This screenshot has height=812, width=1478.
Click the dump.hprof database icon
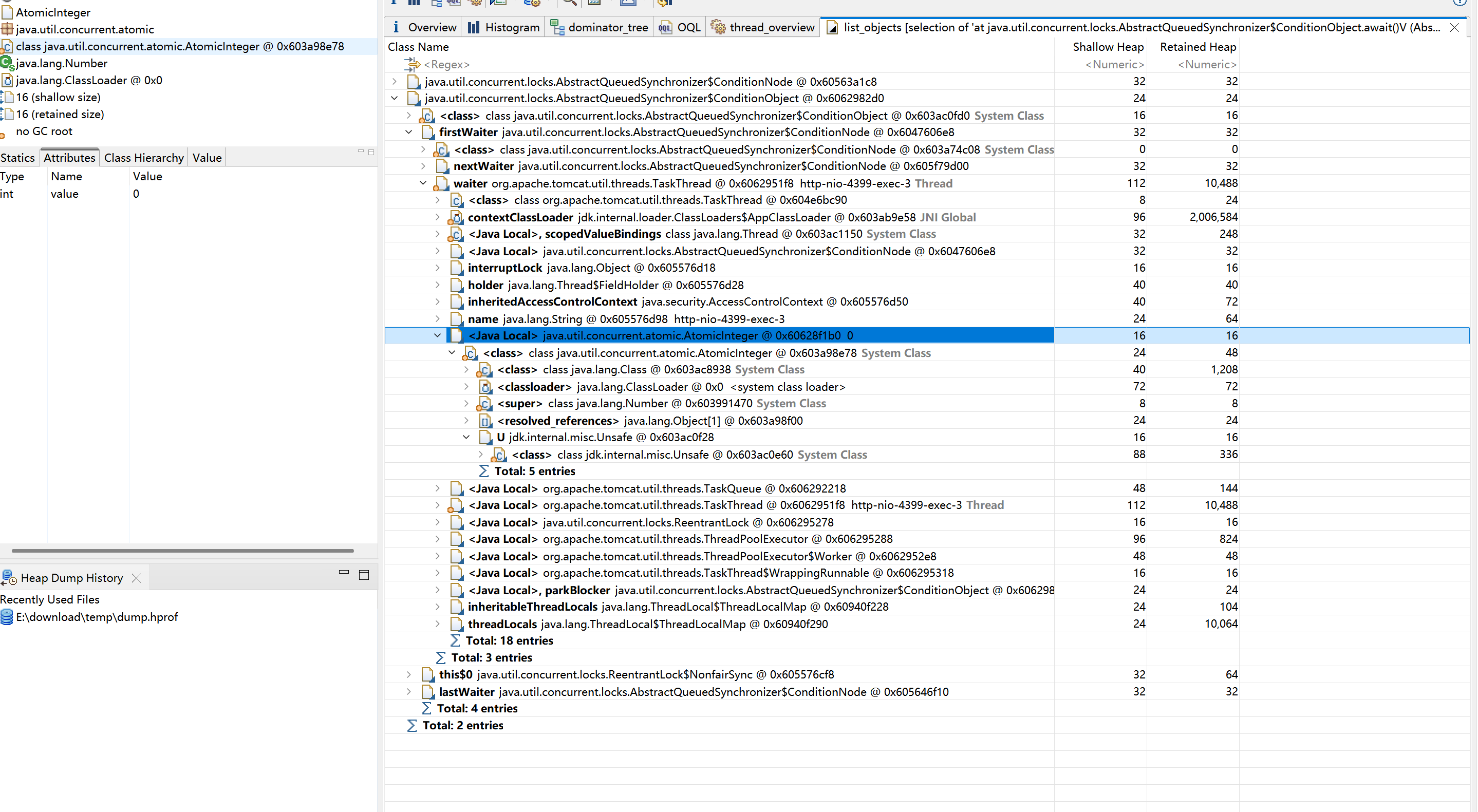coord(7,617)
